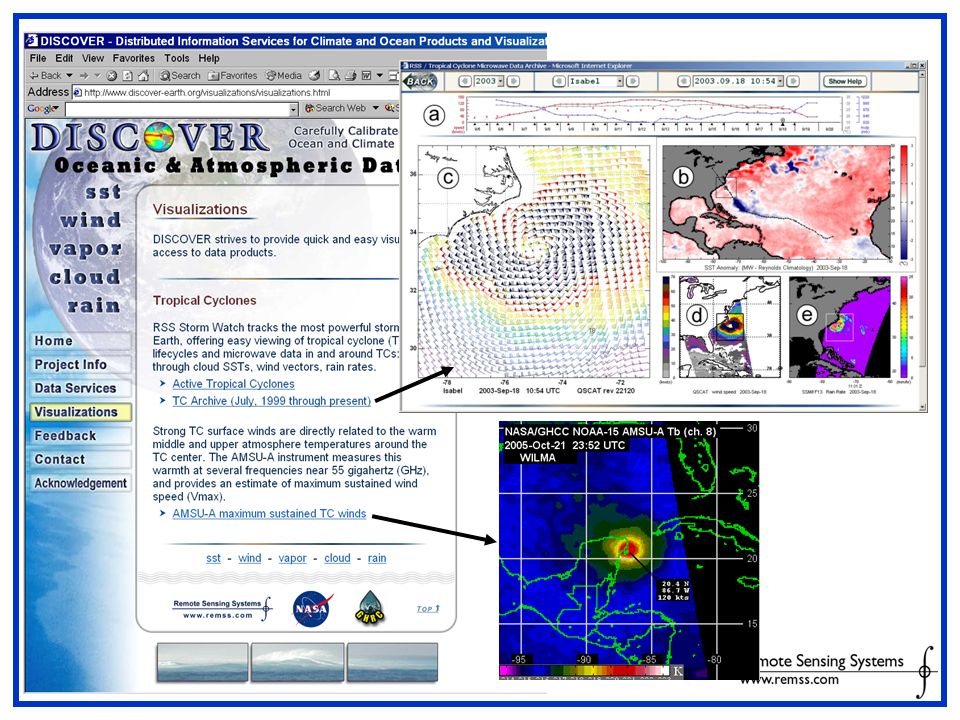The image size is (960, 720).
Task: Click the Forward arrow in browser toolbar
Action: coord(84,76)
